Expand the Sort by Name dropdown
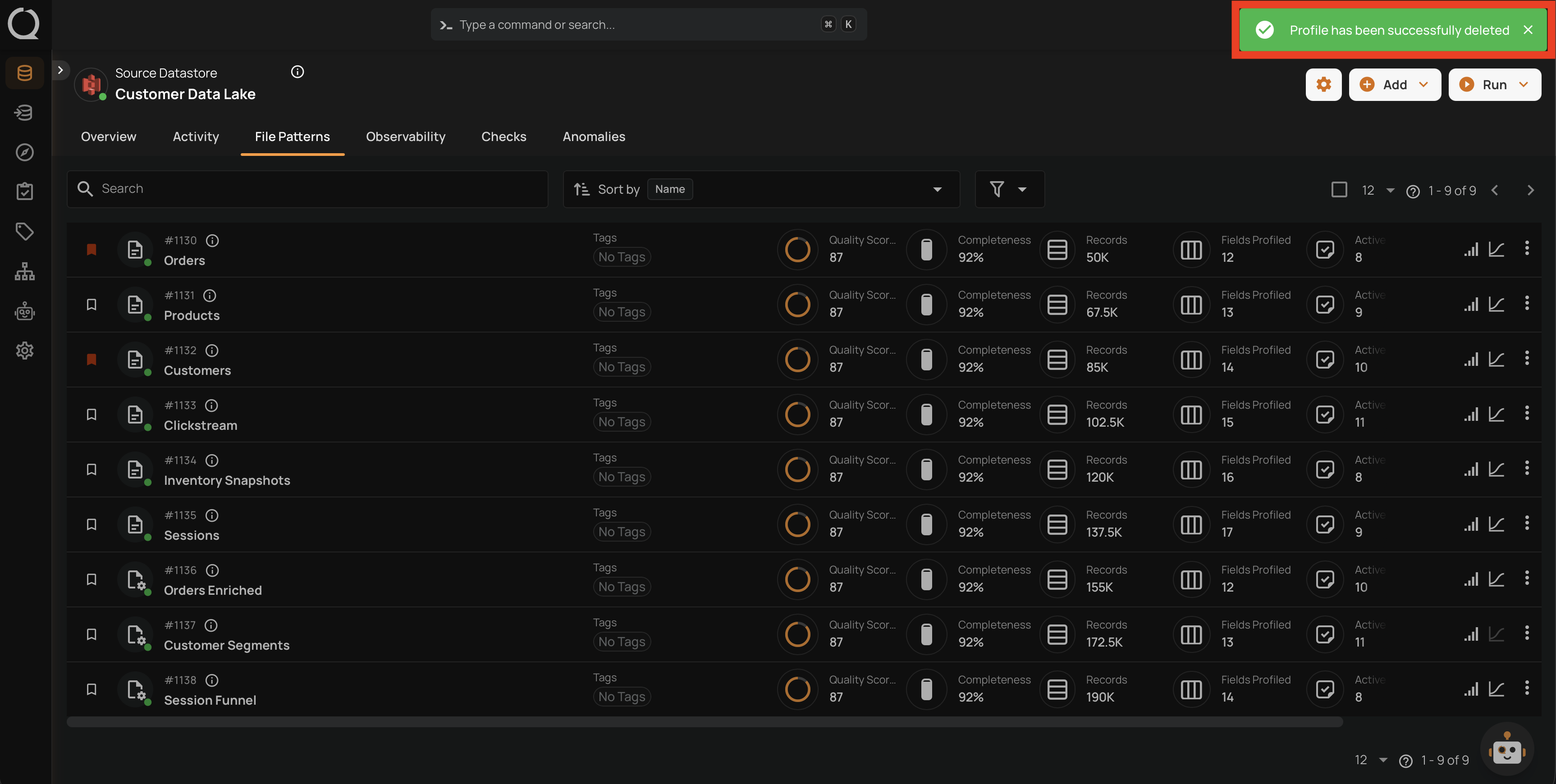This screenshot has height=784, width=1556. [761, 189]
